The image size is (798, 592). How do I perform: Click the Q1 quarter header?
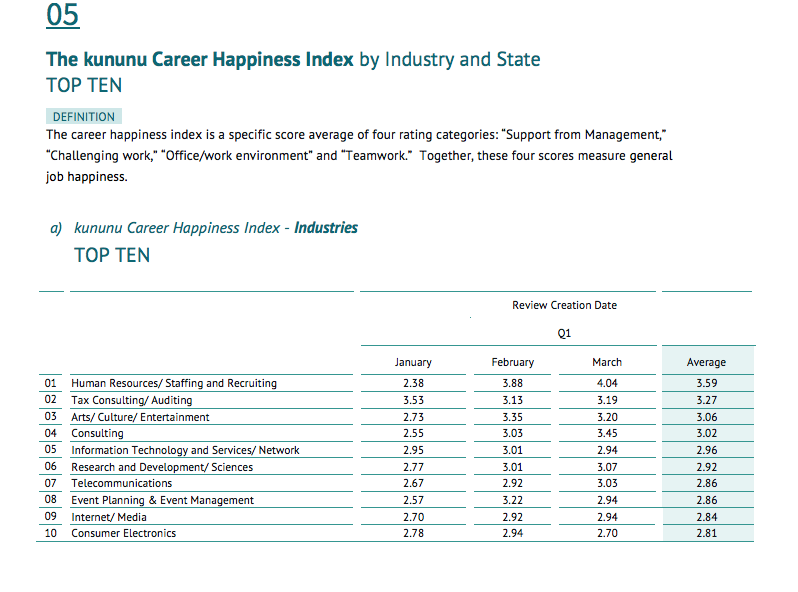(x=564, y=333)
